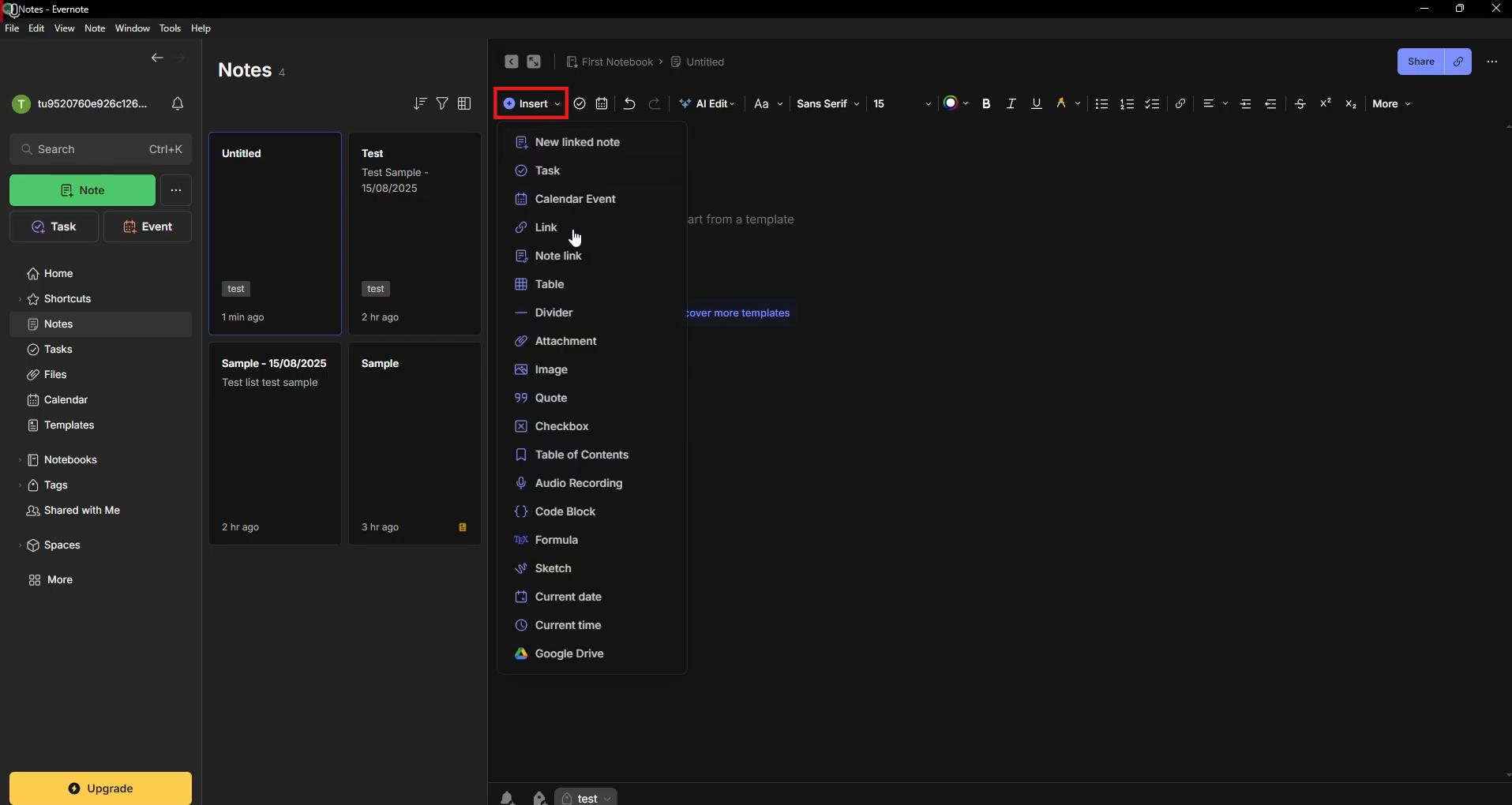Go to Home in the sidebar
Image resolution: width=1512 pixels, height=805 pixels.
tap(100, 273)
